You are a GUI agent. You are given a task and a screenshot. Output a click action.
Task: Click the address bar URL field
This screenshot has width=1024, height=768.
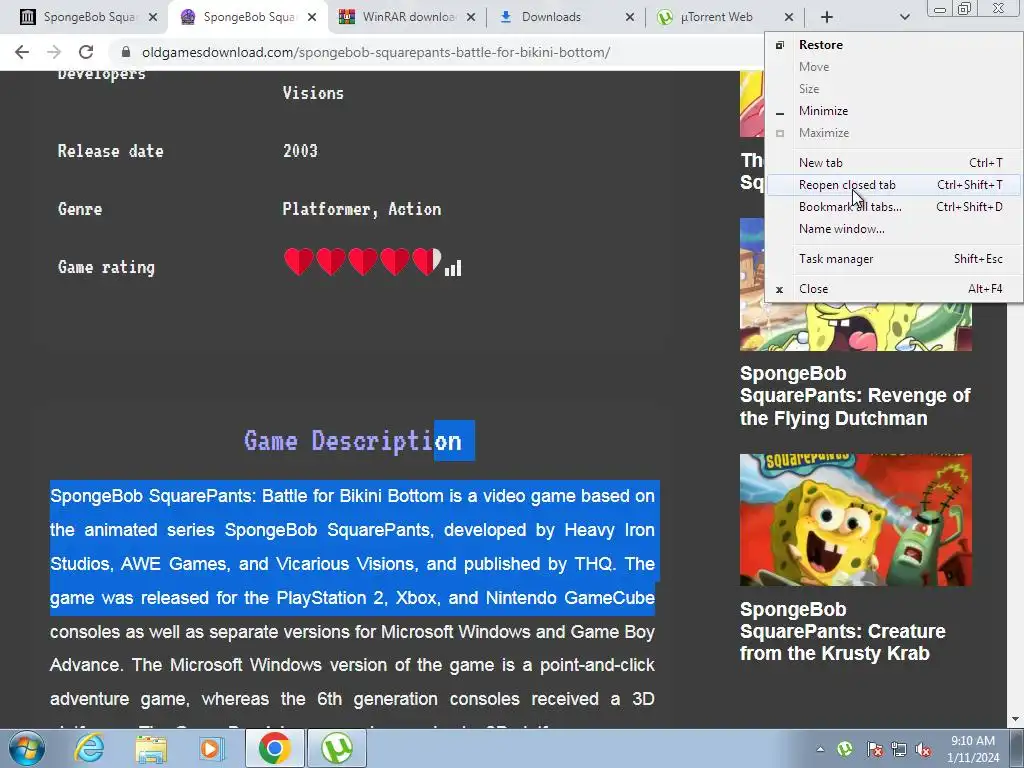coord(376,52)
